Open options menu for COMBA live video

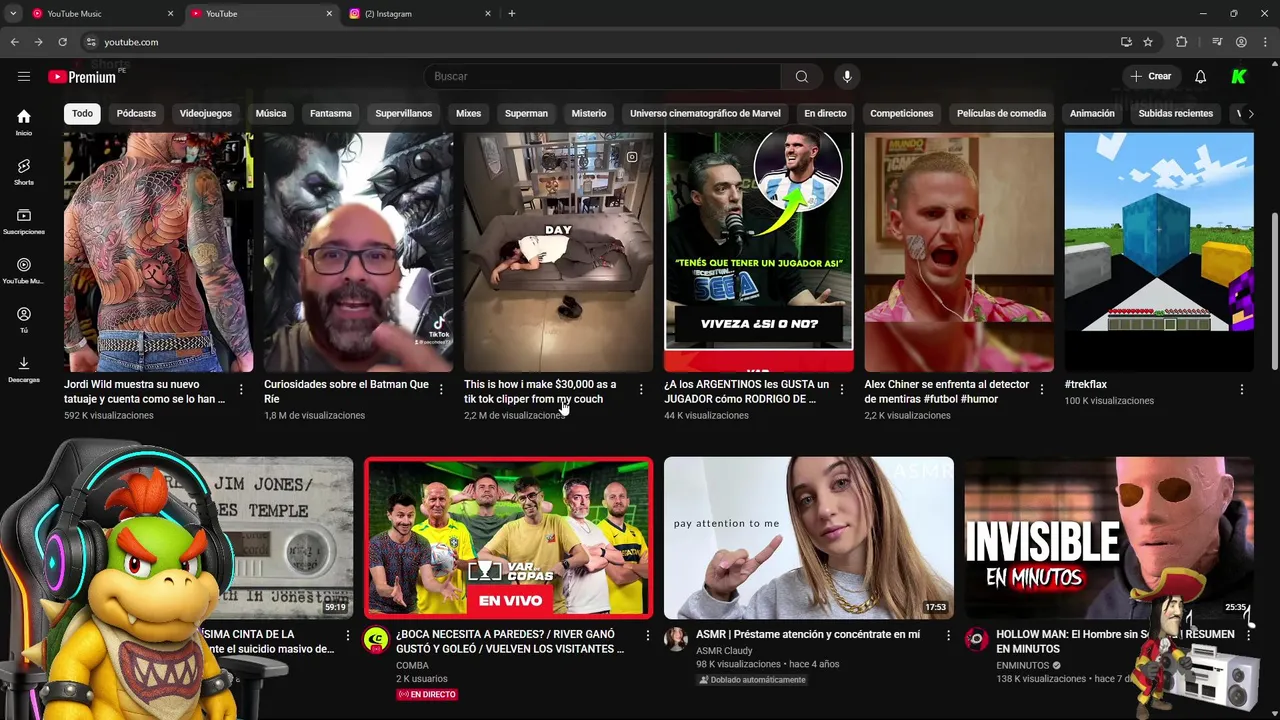tap(647, 636)
